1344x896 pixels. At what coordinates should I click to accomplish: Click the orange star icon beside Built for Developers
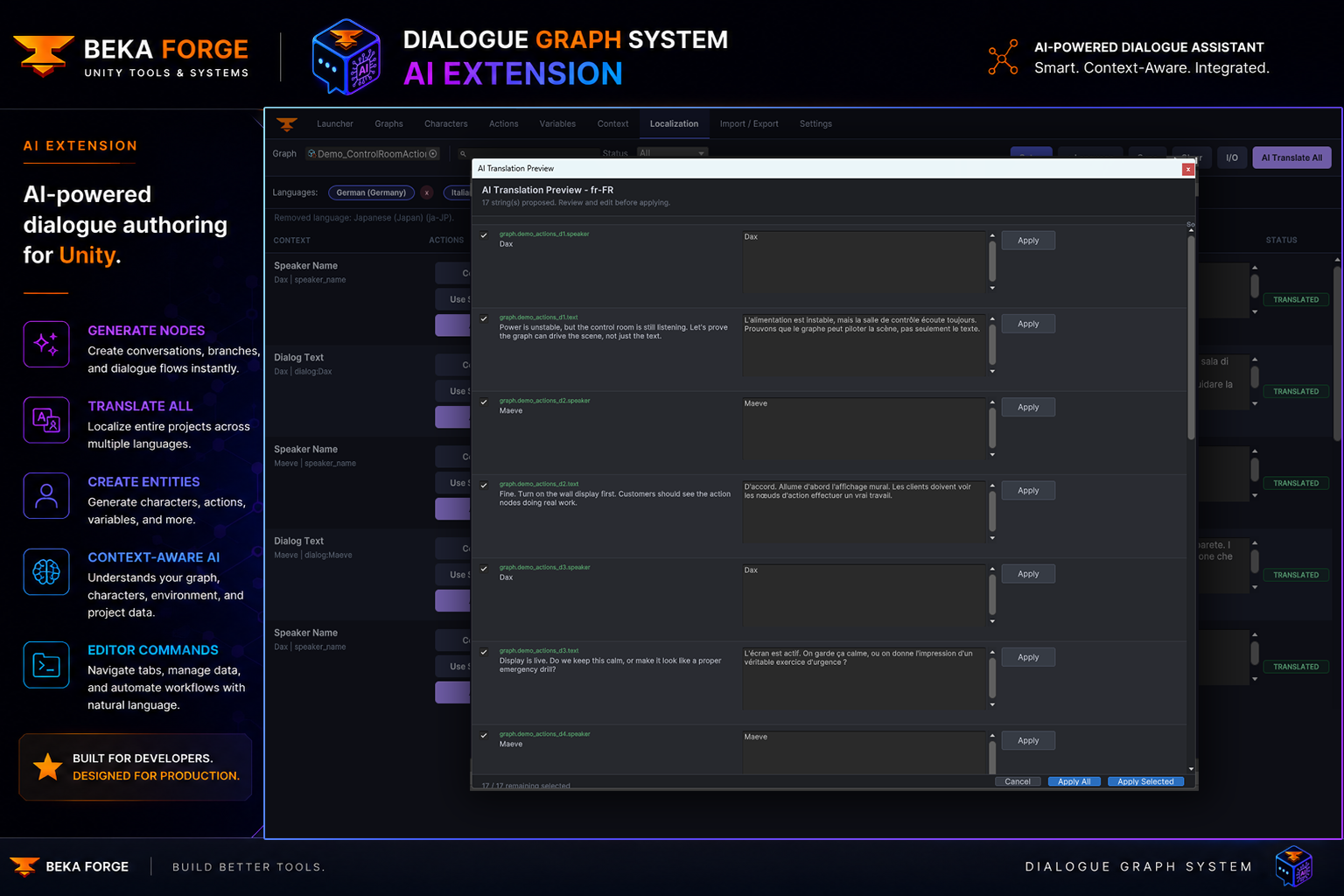click(47, 767)
